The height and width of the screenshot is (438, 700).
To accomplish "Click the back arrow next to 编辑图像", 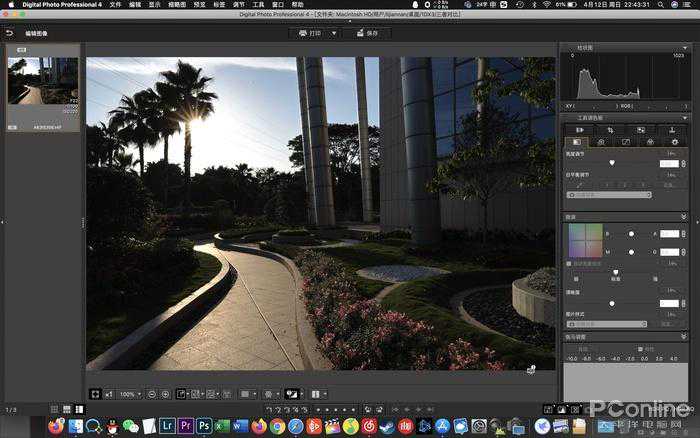I will click(9, 33).
